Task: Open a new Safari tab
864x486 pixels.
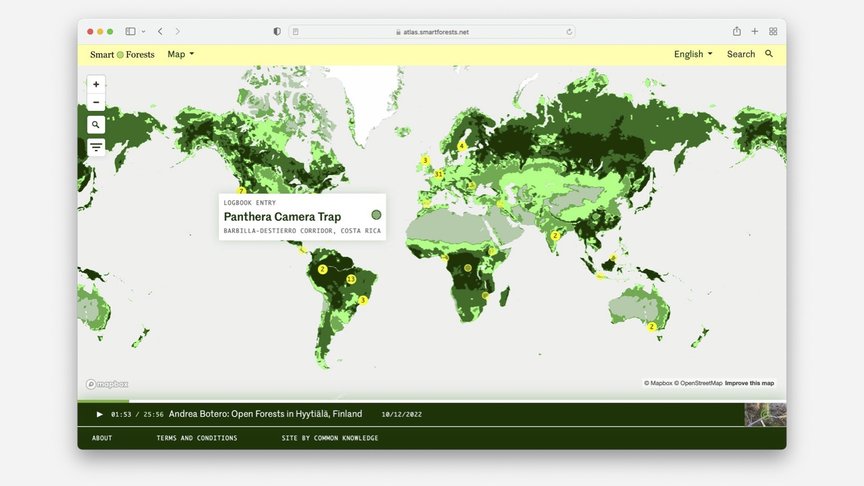Action: (x=755, y=31)
